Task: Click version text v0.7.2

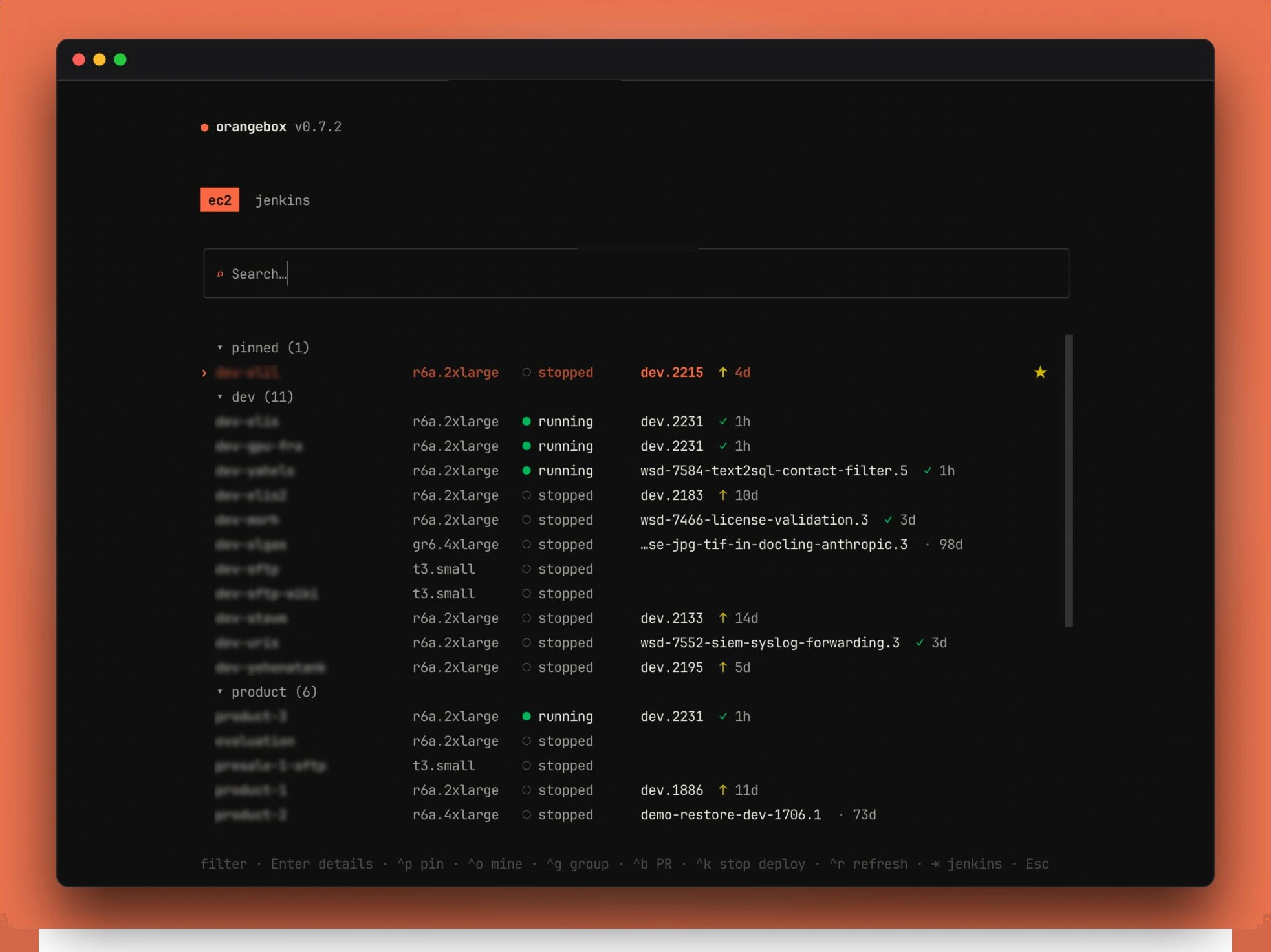Action: pyautogui.click(x=318, y=127)
